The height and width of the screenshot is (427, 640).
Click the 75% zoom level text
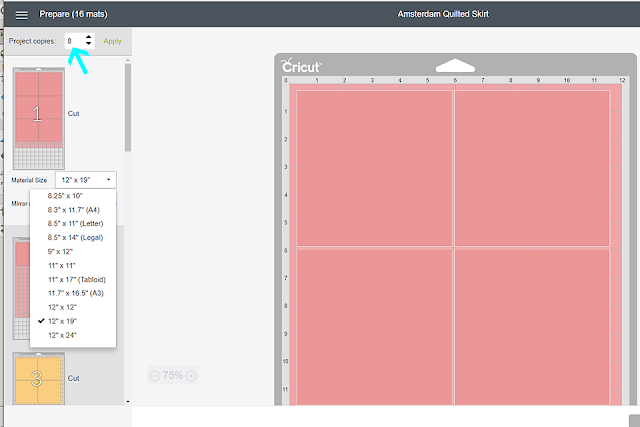point(173,375)
